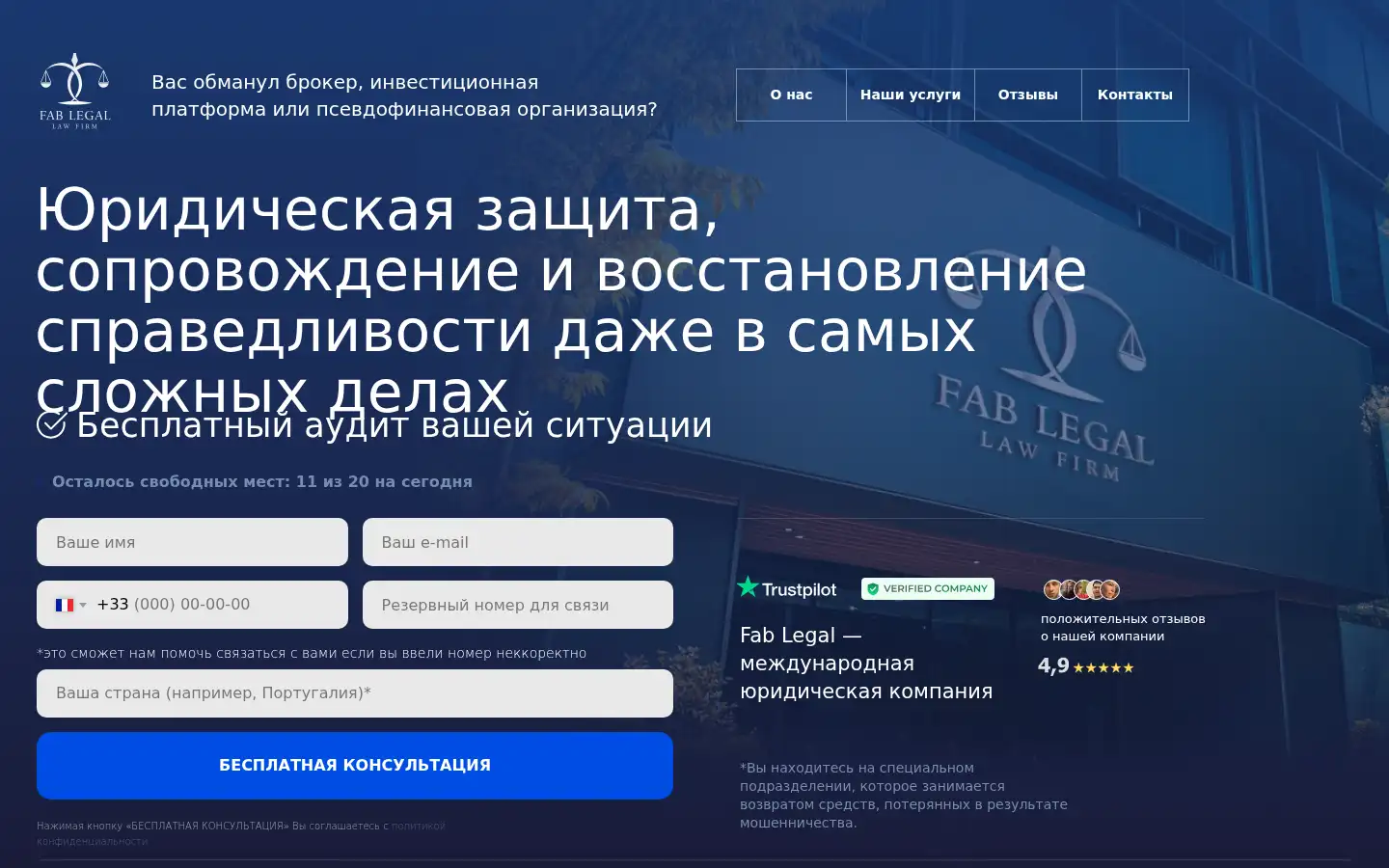This screenshot has height=868, width=1389.
Task: Click the reviewer avatars group
Action: click(x=1081, y=589)
